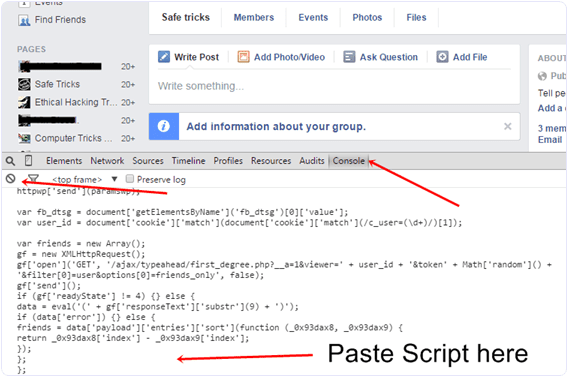568x377 pixels.
Task: Click the console line 'var friends = new Array();'
Action: point(81,243)
